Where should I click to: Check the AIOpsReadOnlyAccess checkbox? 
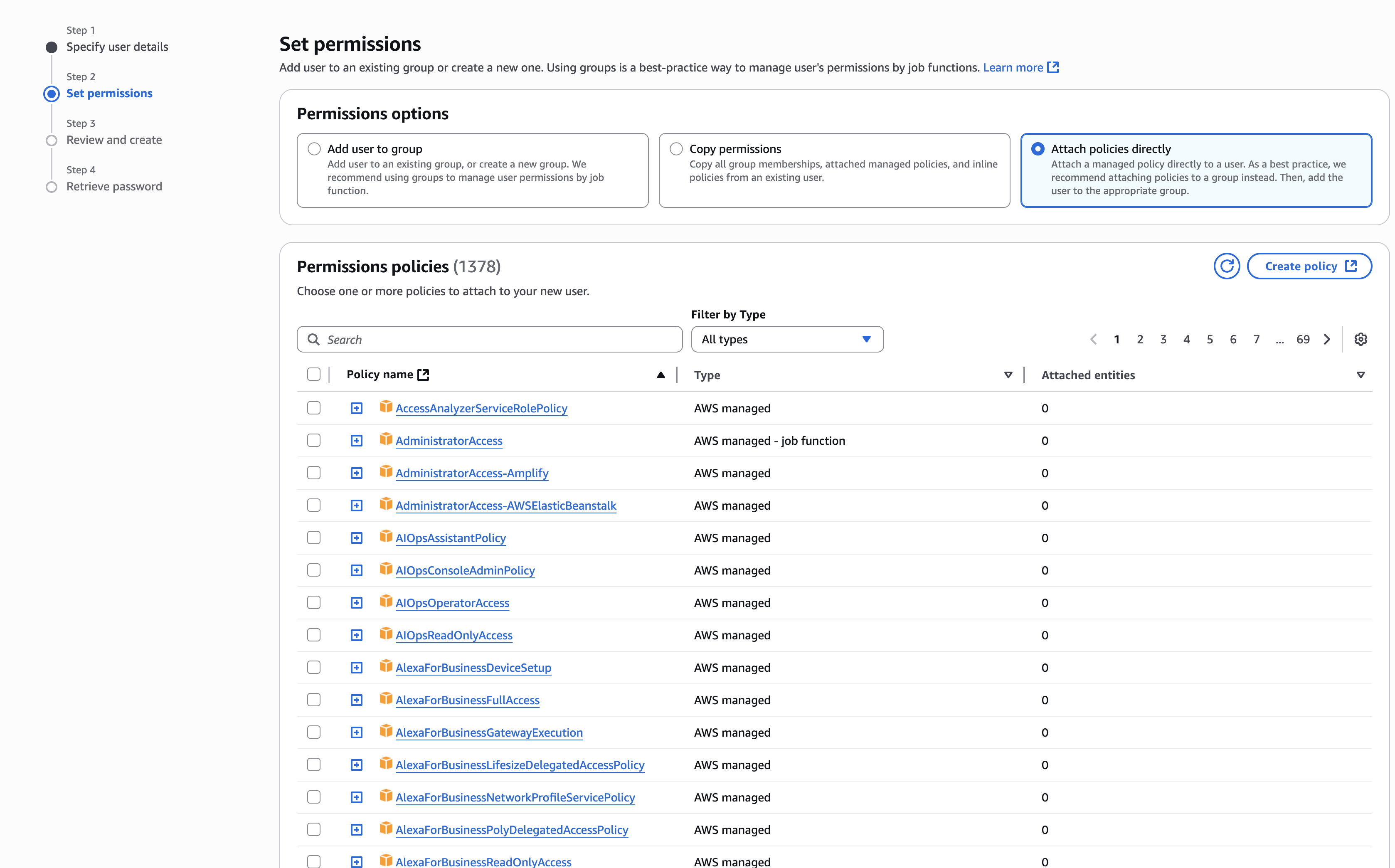(314, 635)
